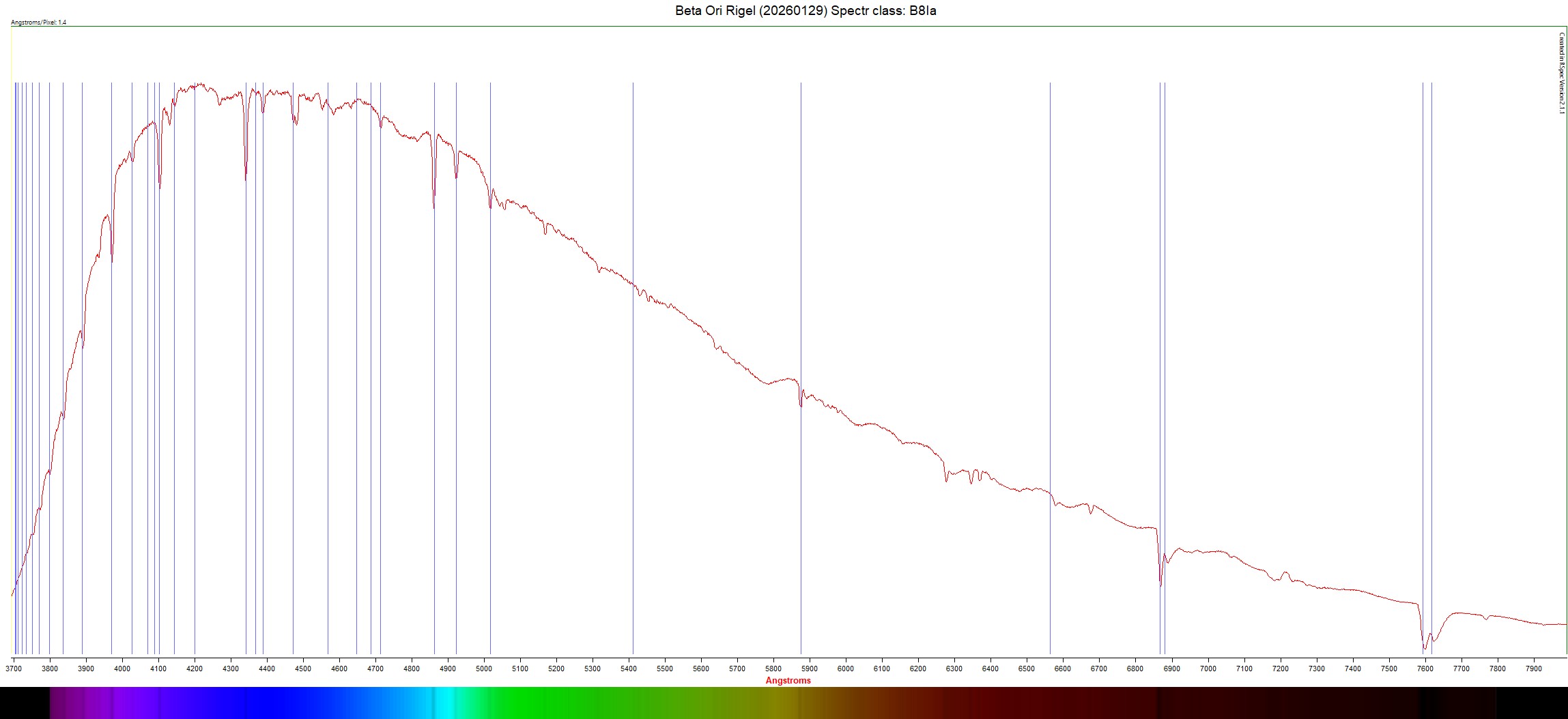Image resolution: width=1568 pixels, height=719 pixels.
Task: Click the 'Angstroms/Pixel: 1.4' label
Action: pos(39,23)
